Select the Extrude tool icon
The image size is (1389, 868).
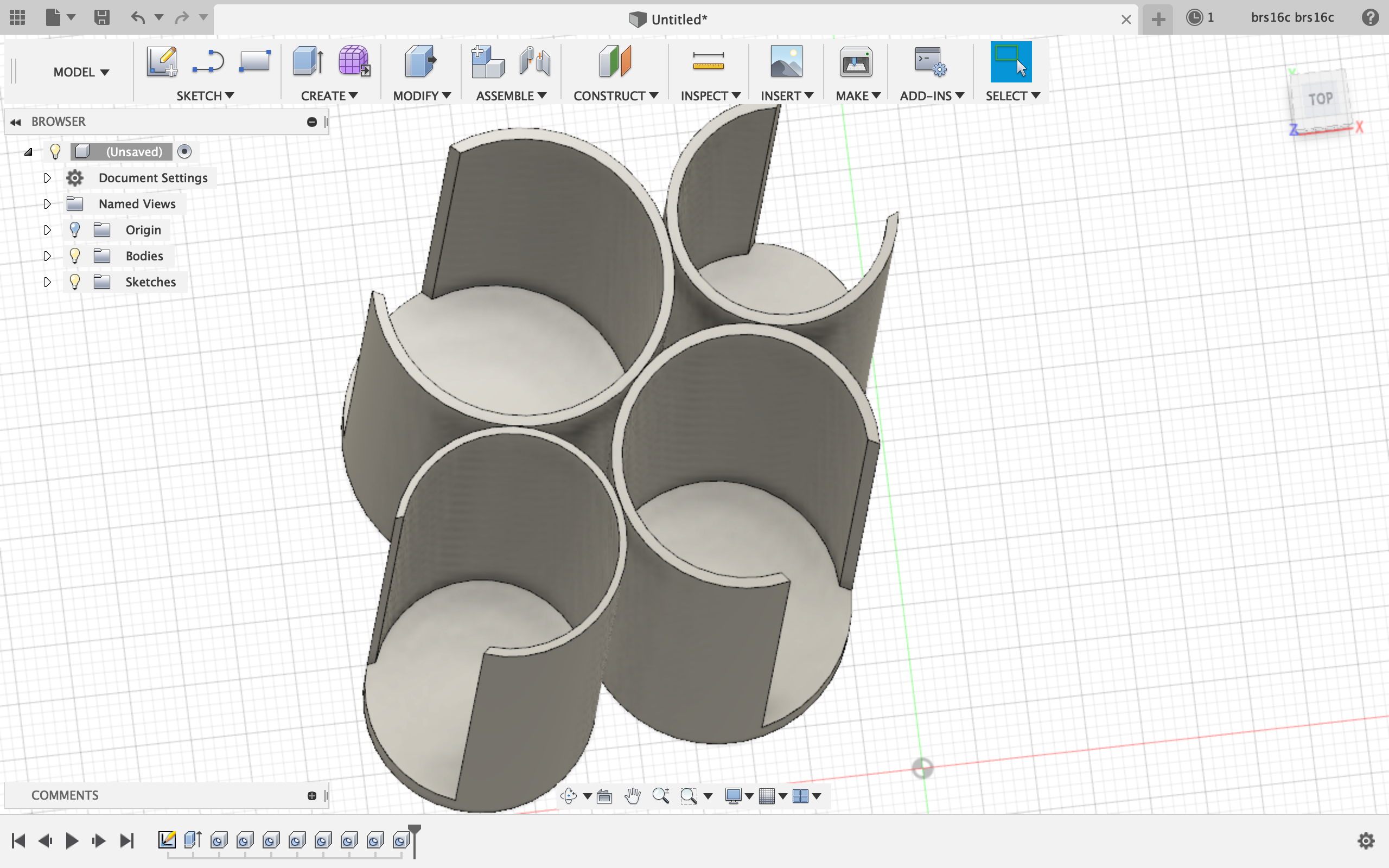click(x=308, y=61)
